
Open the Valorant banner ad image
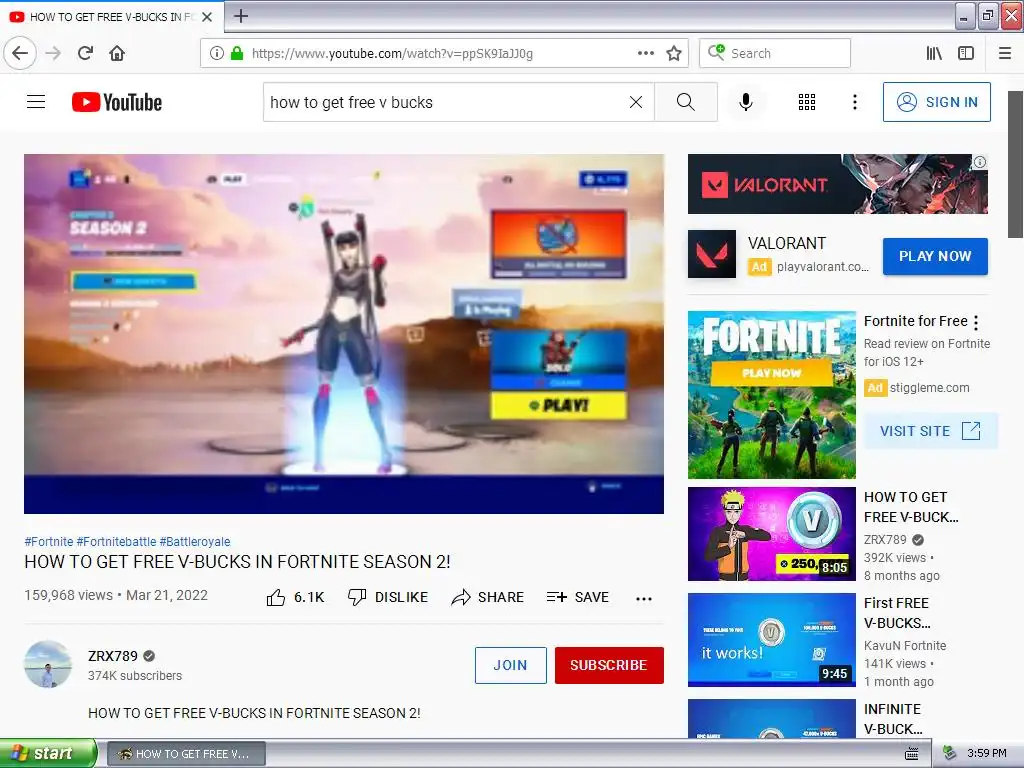[x=838, y=184]
